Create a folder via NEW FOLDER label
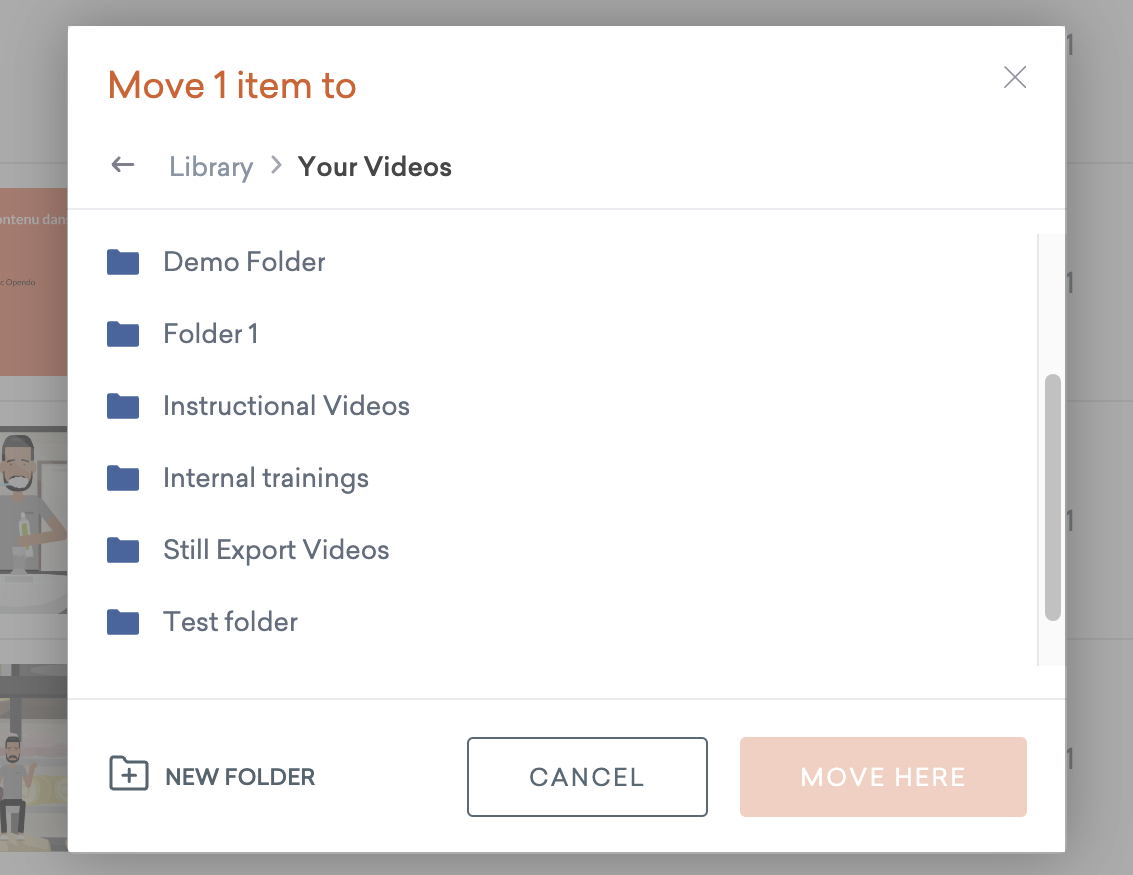Screen dimensions: 1133x875 pos(240,777)
